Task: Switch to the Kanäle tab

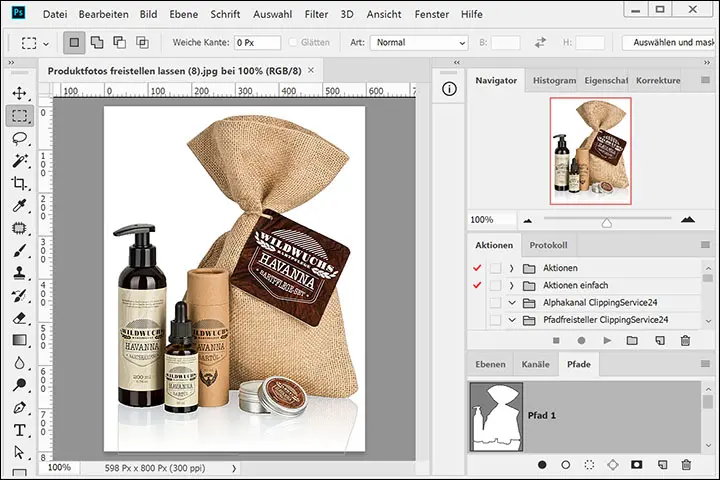Action: click(535, 364)
